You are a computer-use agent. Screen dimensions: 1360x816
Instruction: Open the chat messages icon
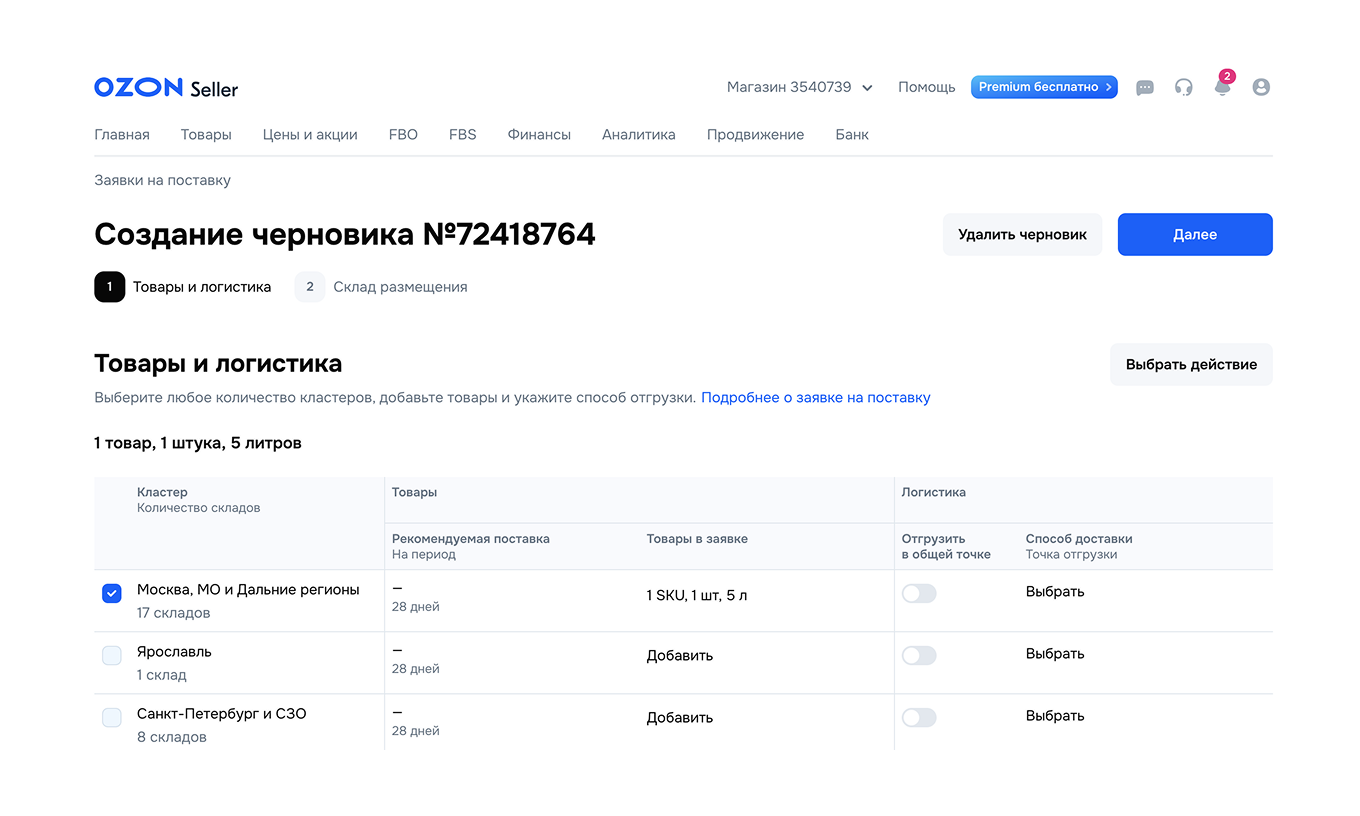[1144, 87]
